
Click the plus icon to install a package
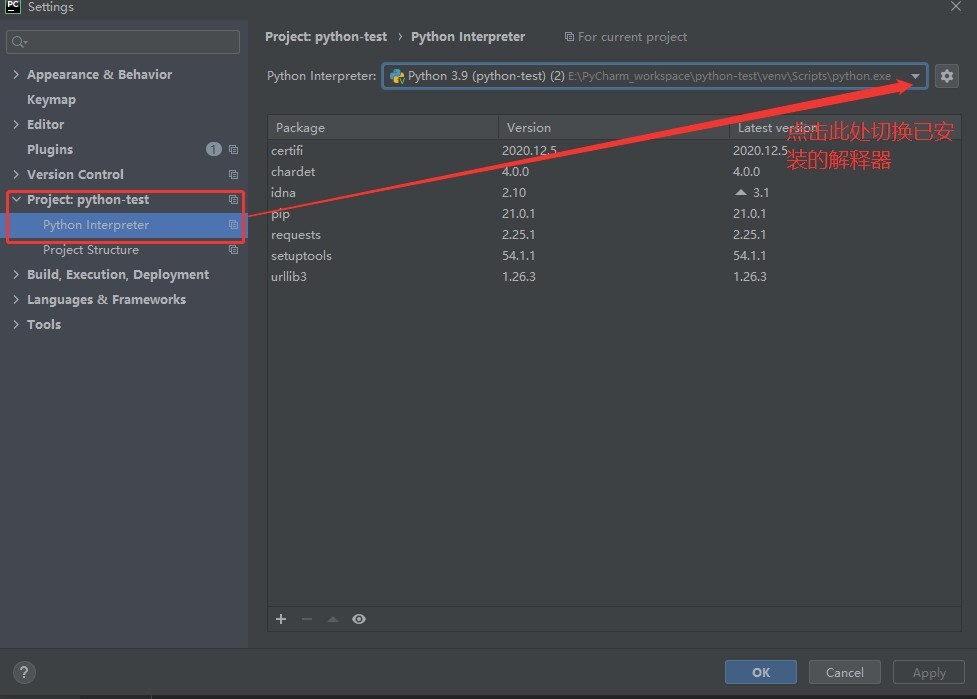[281, 619]
